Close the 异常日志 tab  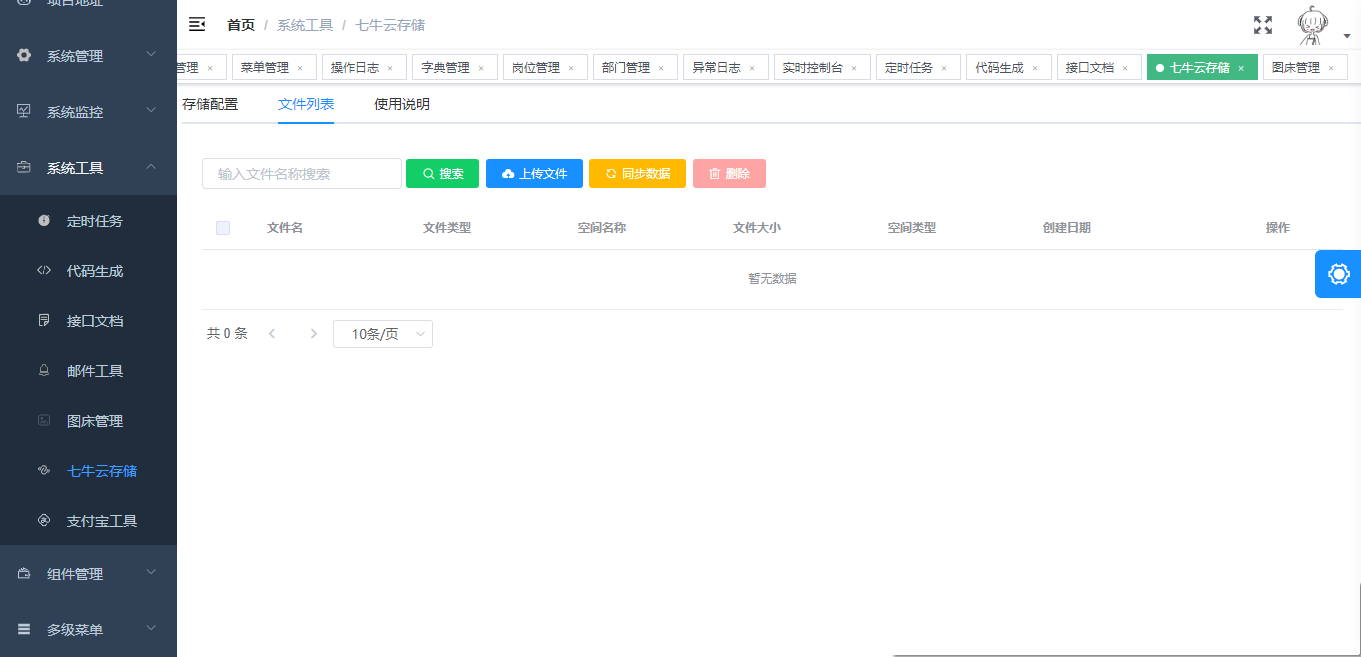[x=752, y=68]
